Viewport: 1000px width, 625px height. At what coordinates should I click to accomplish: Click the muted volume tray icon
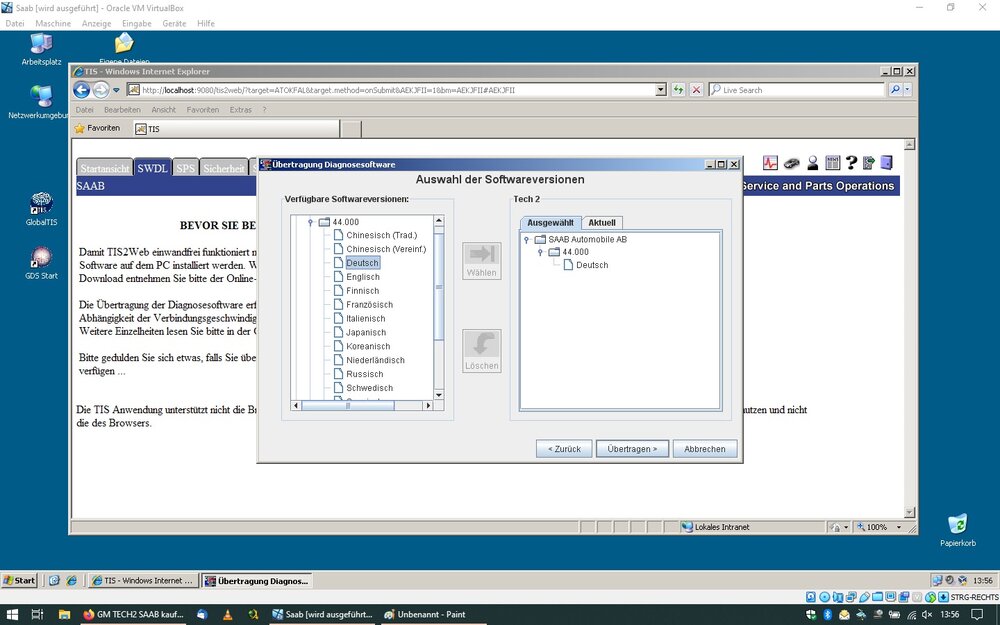(927, 615)
